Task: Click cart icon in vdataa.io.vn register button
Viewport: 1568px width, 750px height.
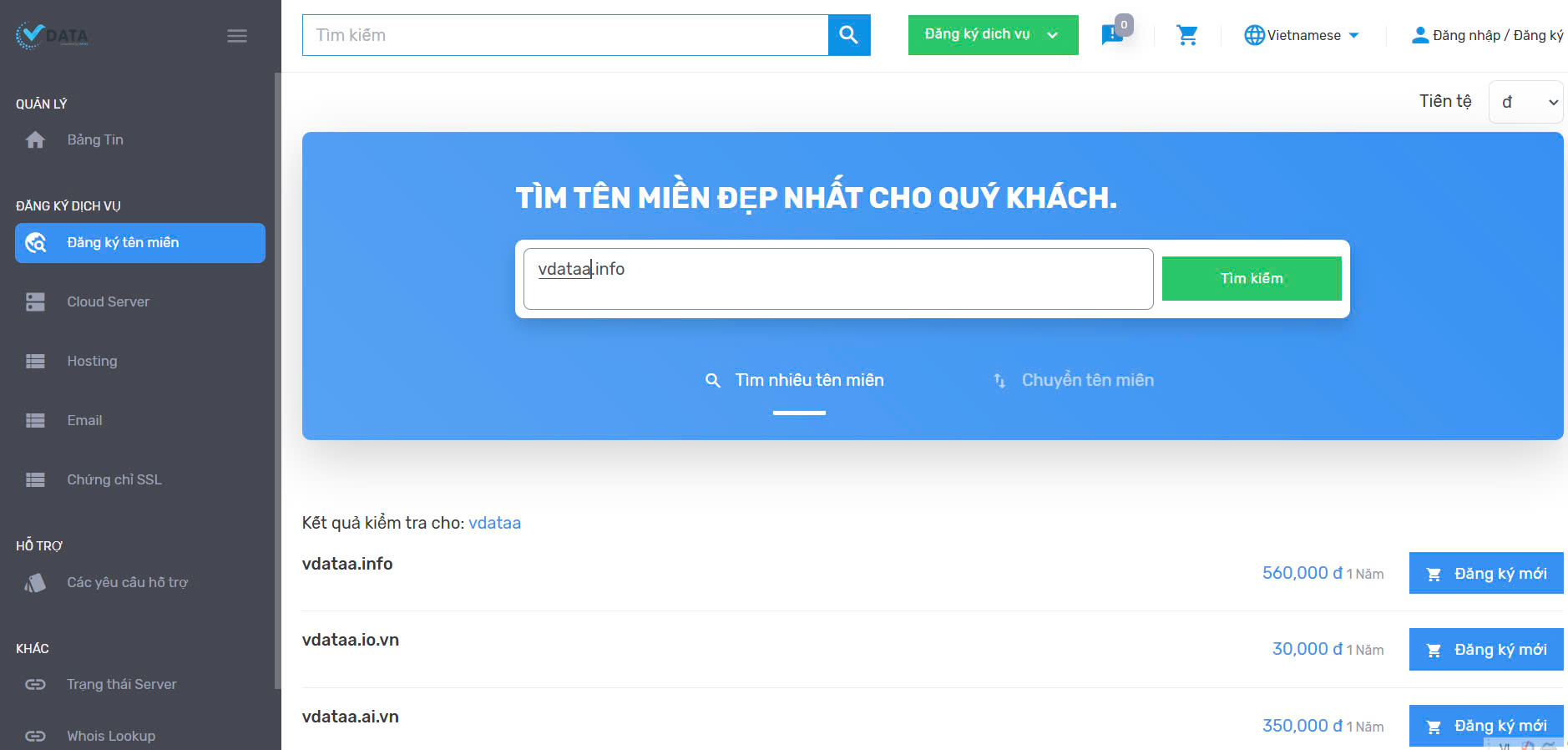Action: [1434, 651]
